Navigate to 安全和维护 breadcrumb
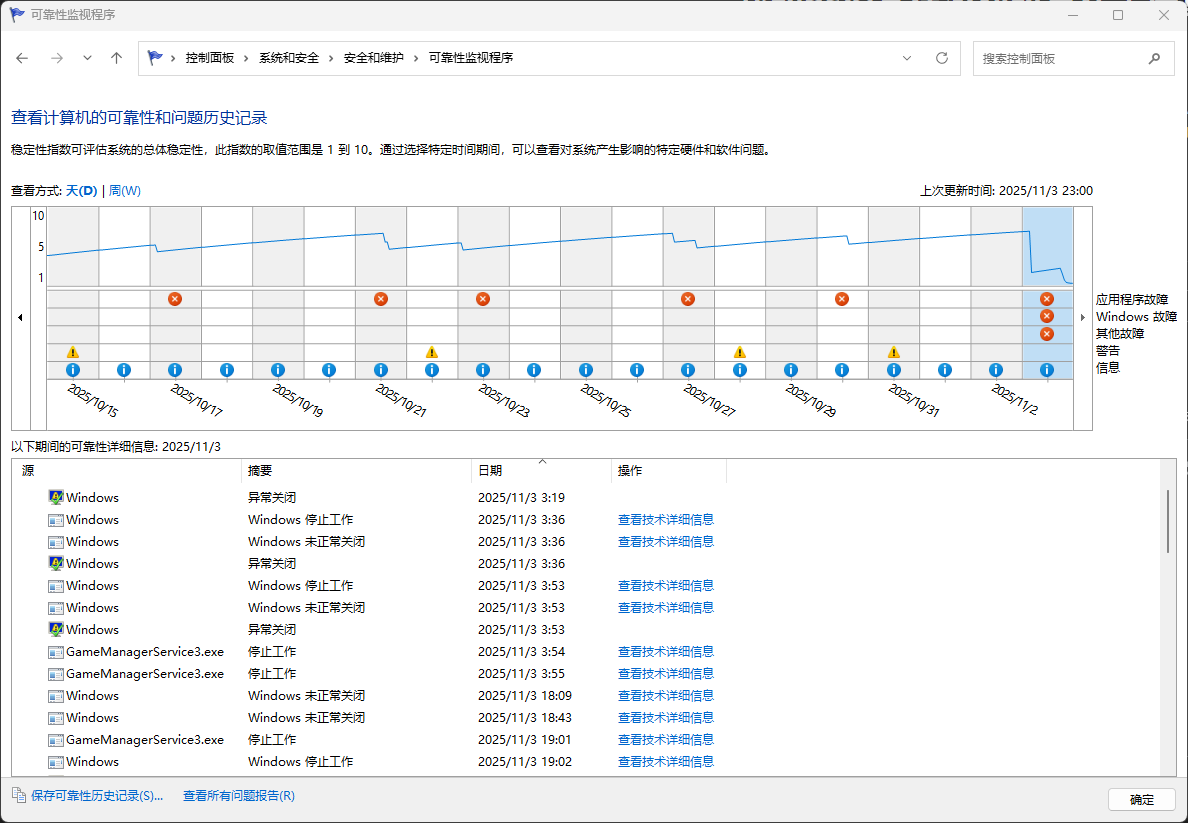This screenshot has width=1188, height=823. (x=374, y=58)
